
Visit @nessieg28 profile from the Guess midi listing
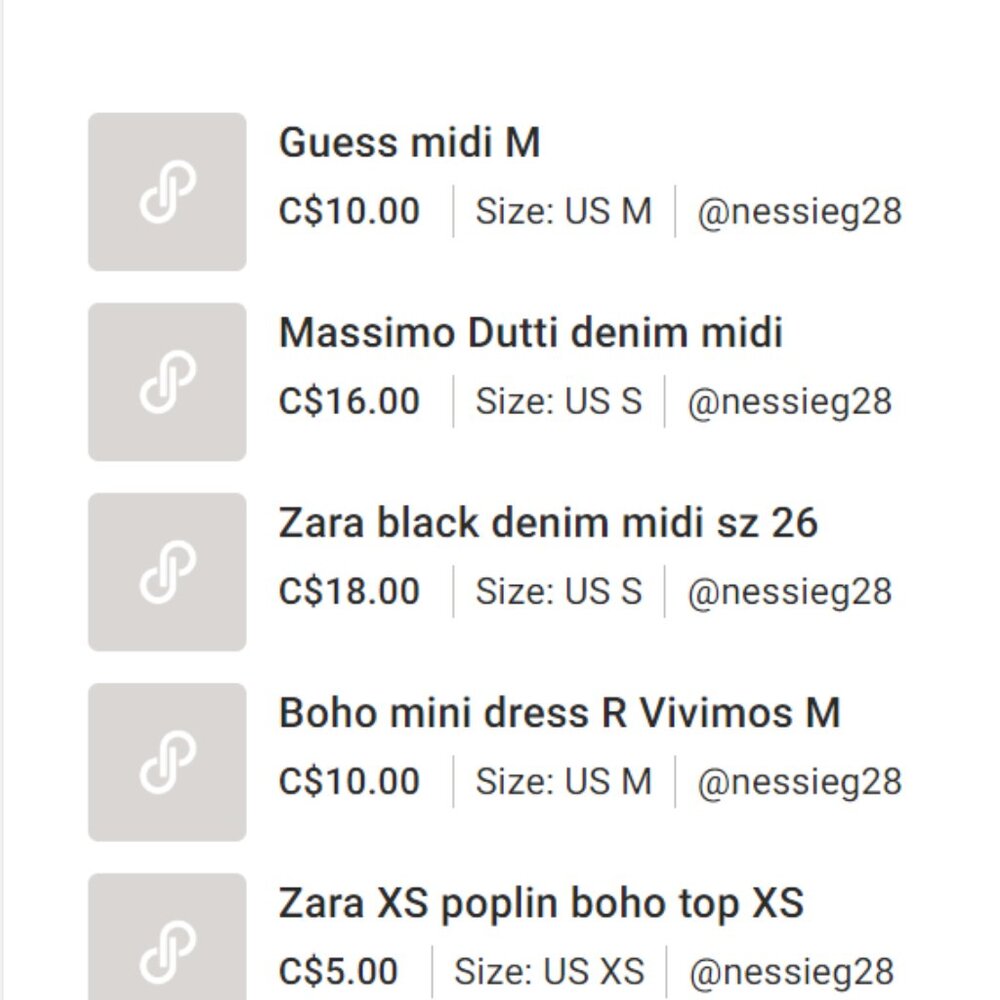pos(797,212)
